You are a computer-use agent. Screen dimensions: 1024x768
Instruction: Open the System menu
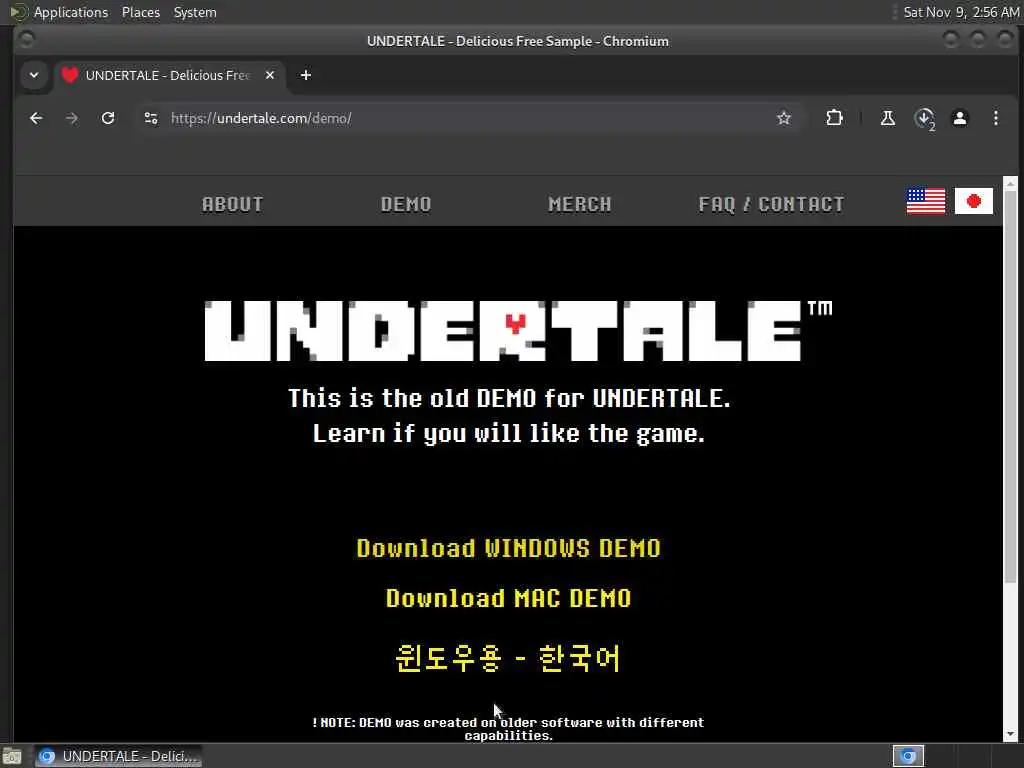195,12
